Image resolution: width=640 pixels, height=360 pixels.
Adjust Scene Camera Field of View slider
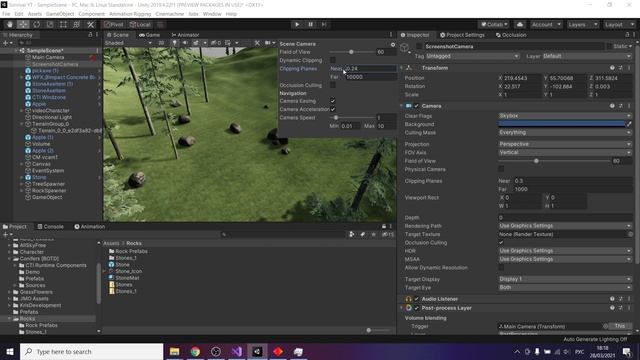tap(352, 52)
